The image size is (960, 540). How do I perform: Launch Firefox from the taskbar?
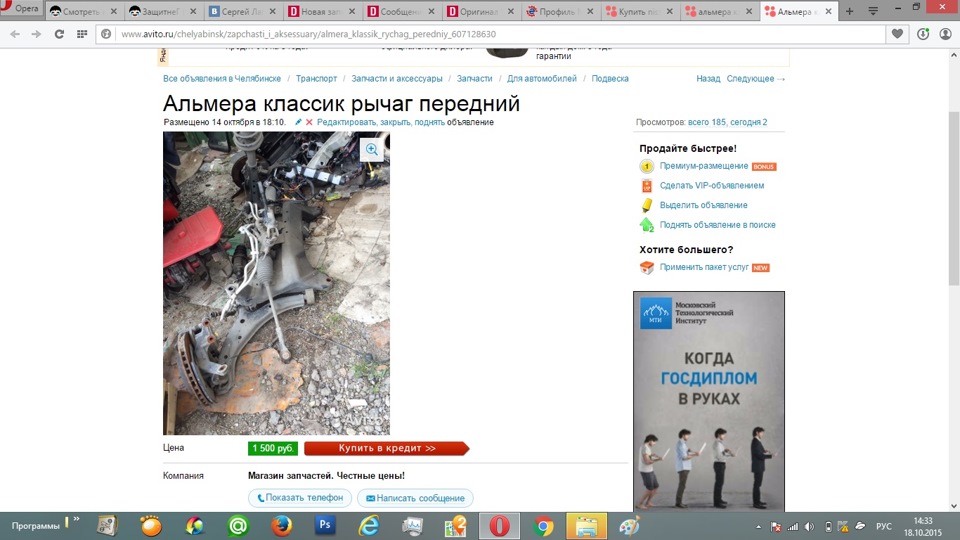pyautogui.click(x=282, y=526)
